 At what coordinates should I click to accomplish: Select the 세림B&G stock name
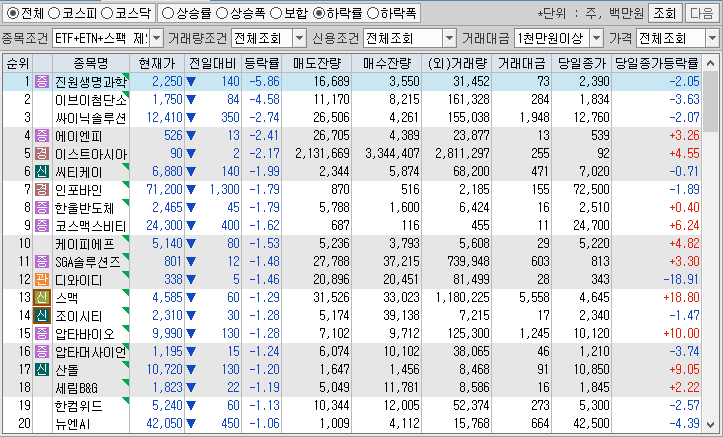77,387
